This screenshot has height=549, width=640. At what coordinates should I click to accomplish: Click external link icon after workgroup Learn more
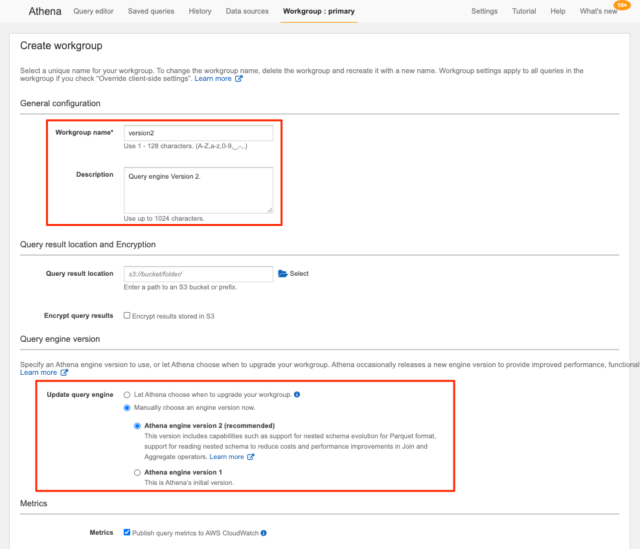pos(239,79)
